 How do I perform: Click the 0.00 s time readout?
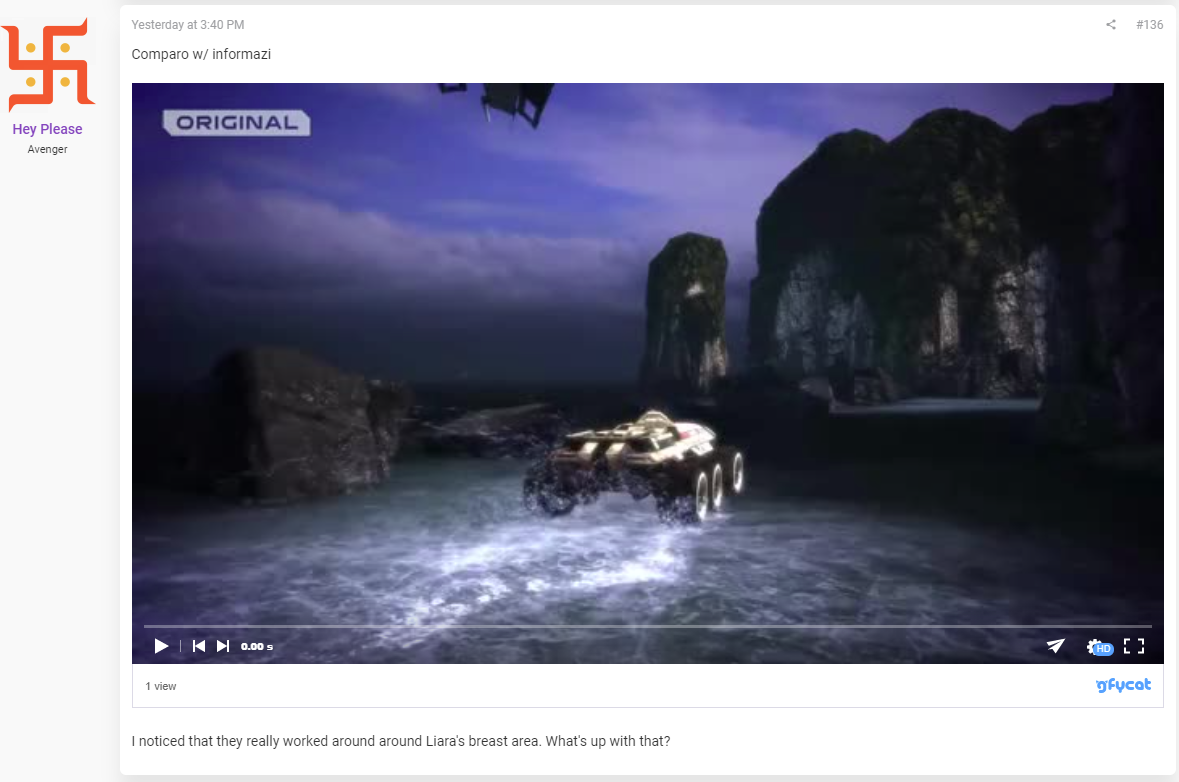(x=256, y=647)
